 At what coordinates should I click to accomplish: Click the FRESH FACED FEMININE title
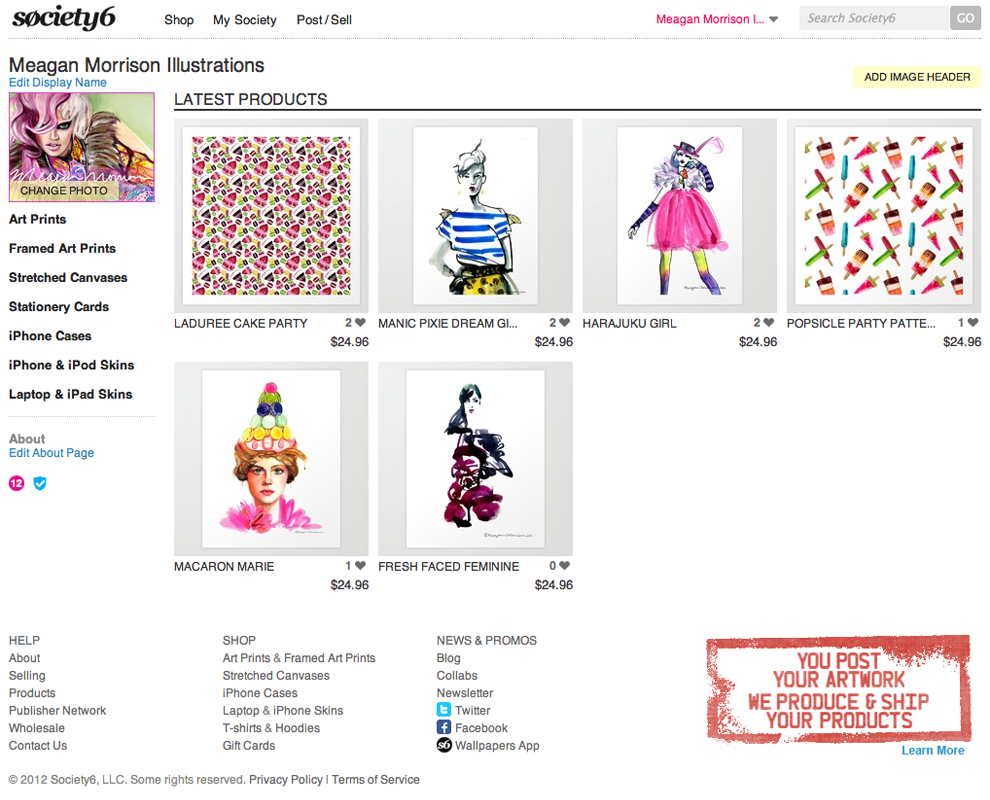449,566
